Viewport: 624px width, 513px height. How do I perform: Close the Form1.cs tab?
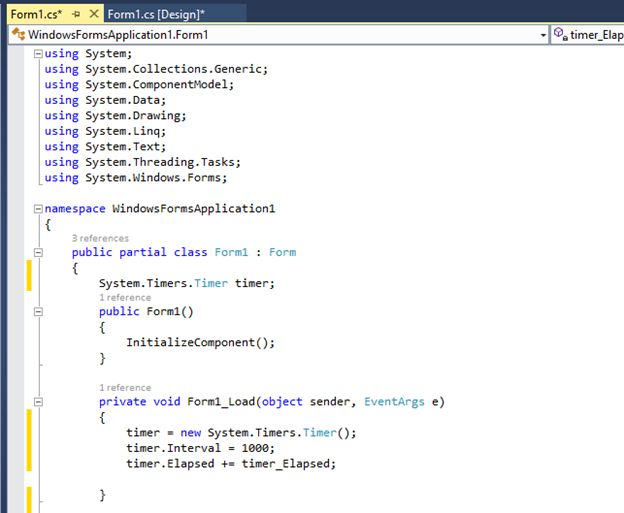pos(94,14)
